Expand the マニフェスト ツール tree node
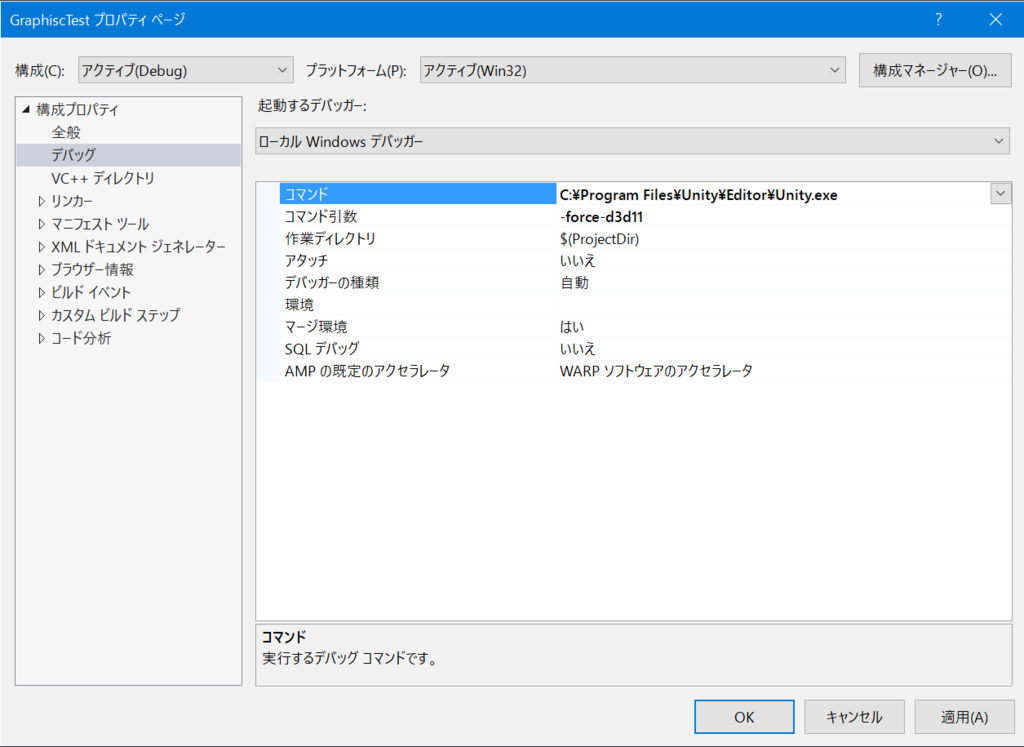The height and width of the screenshot is (747, 1024). [x=42, y=224]
